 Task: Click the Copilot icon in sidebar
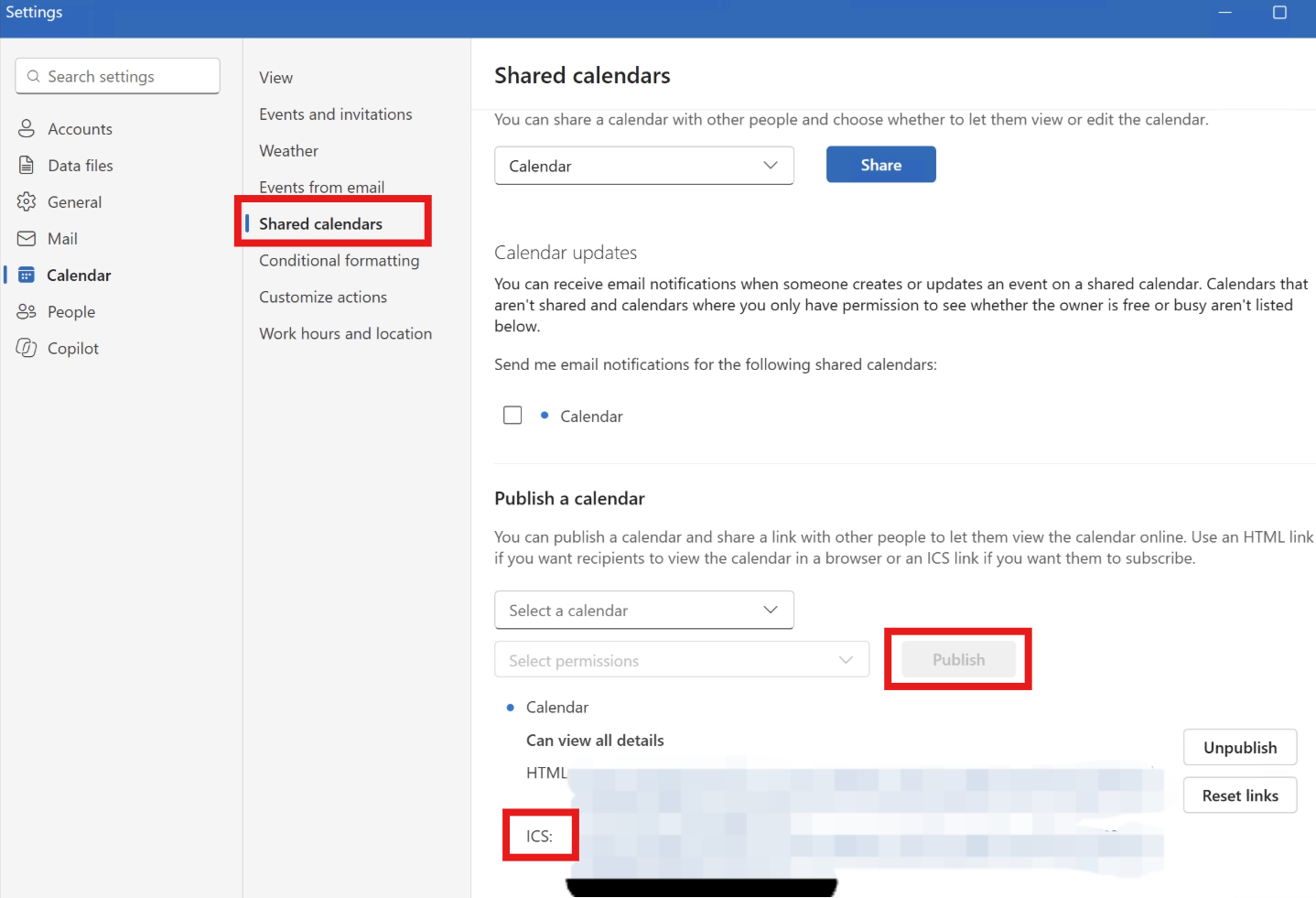click(x=27, y=349)
